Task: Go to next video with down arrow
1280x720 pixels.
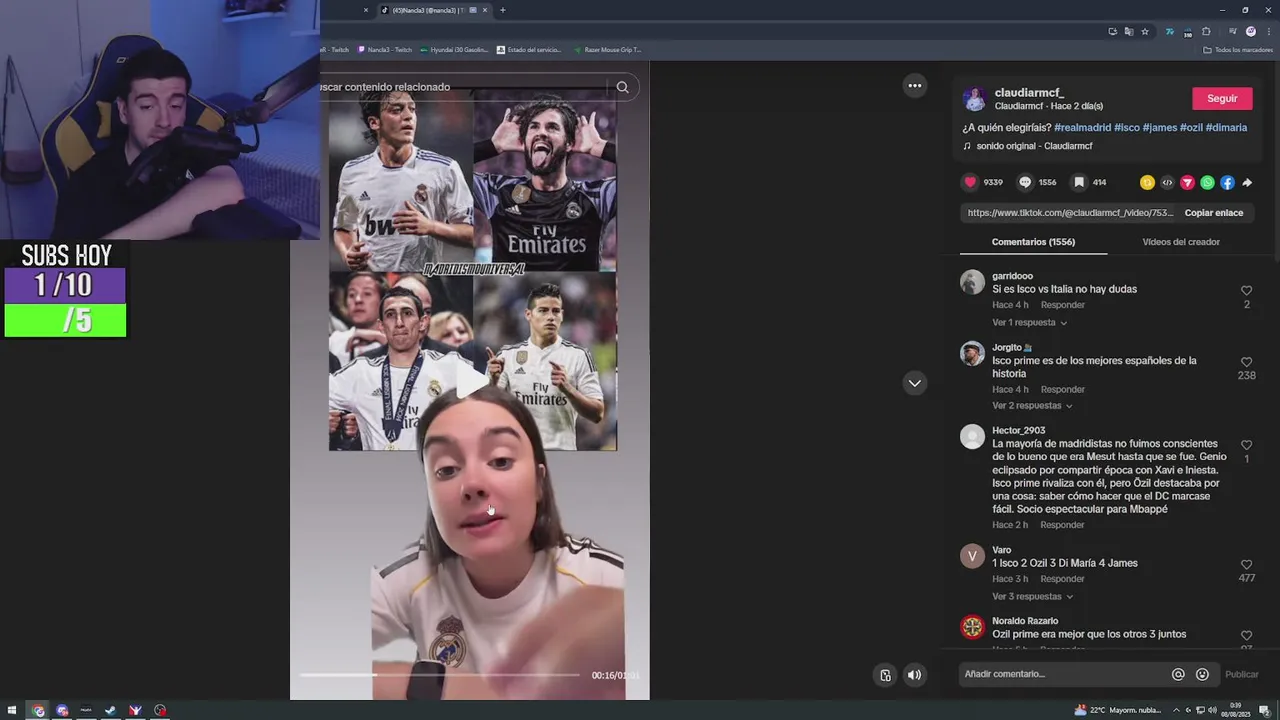Action: coord(914,383)
